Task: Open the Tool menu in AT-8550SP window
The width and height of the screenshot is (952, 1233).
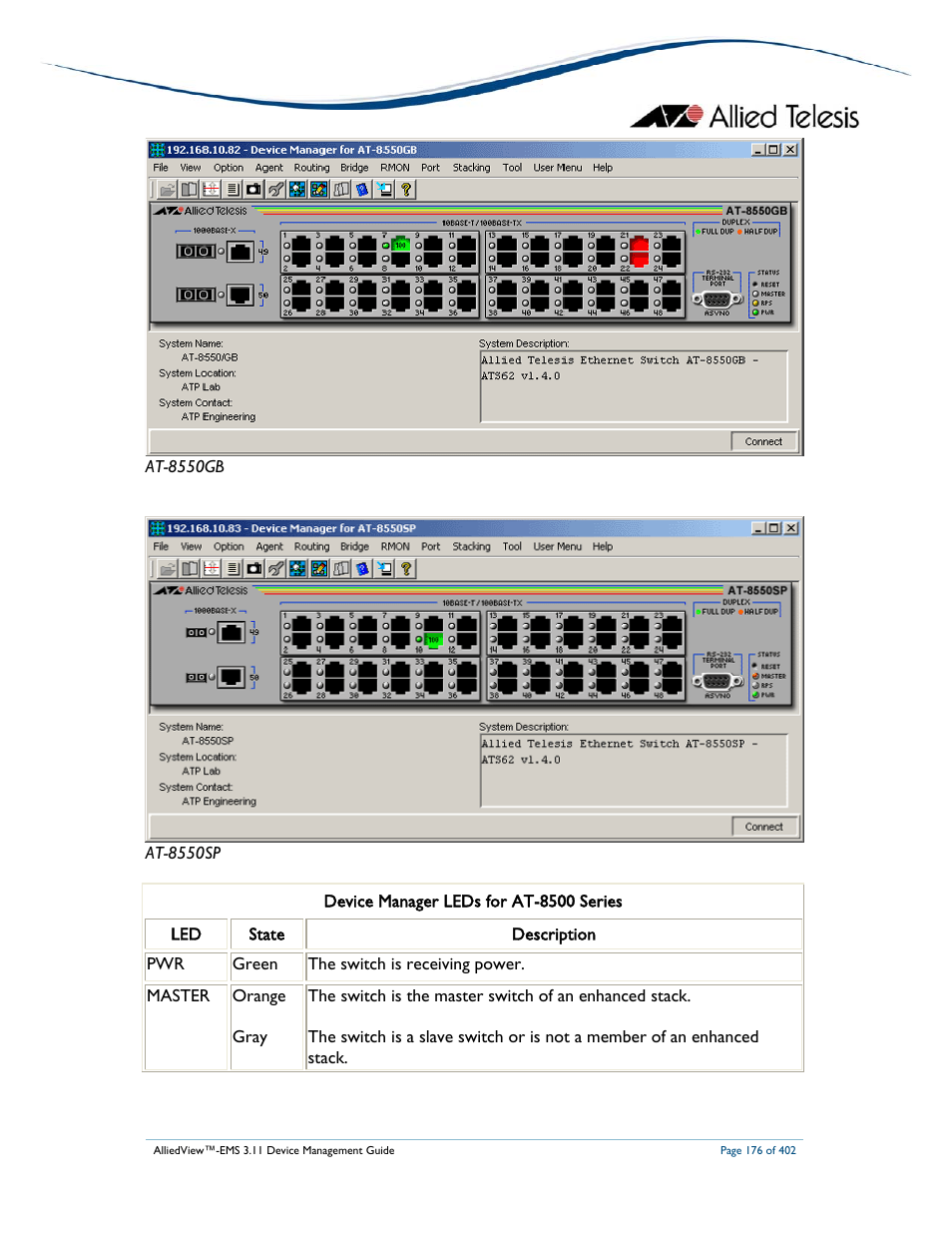Action: [x=512, y=547]
